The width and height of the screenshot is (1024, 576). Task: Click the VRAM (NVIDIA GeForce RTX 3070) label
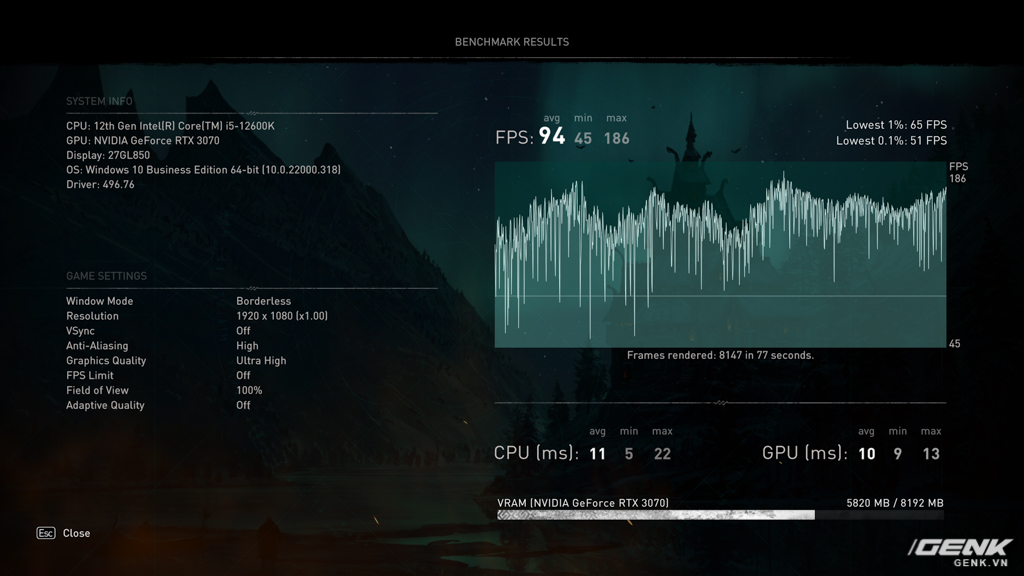[x=583, y=503]
